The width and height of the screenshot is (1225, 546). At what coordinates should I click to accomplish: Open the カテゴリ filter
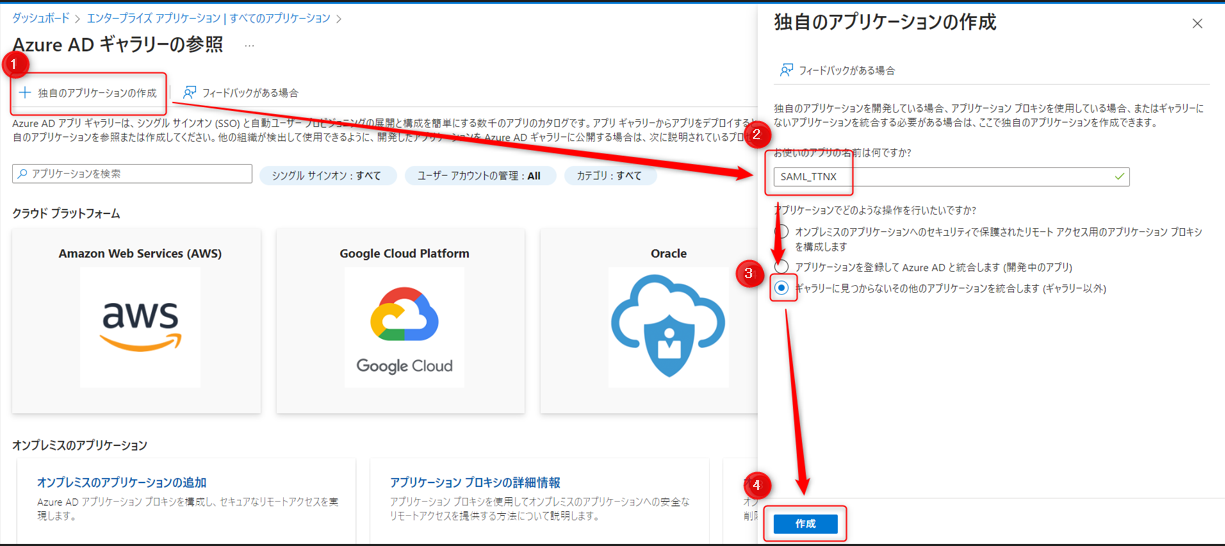(x=609, y=176)
